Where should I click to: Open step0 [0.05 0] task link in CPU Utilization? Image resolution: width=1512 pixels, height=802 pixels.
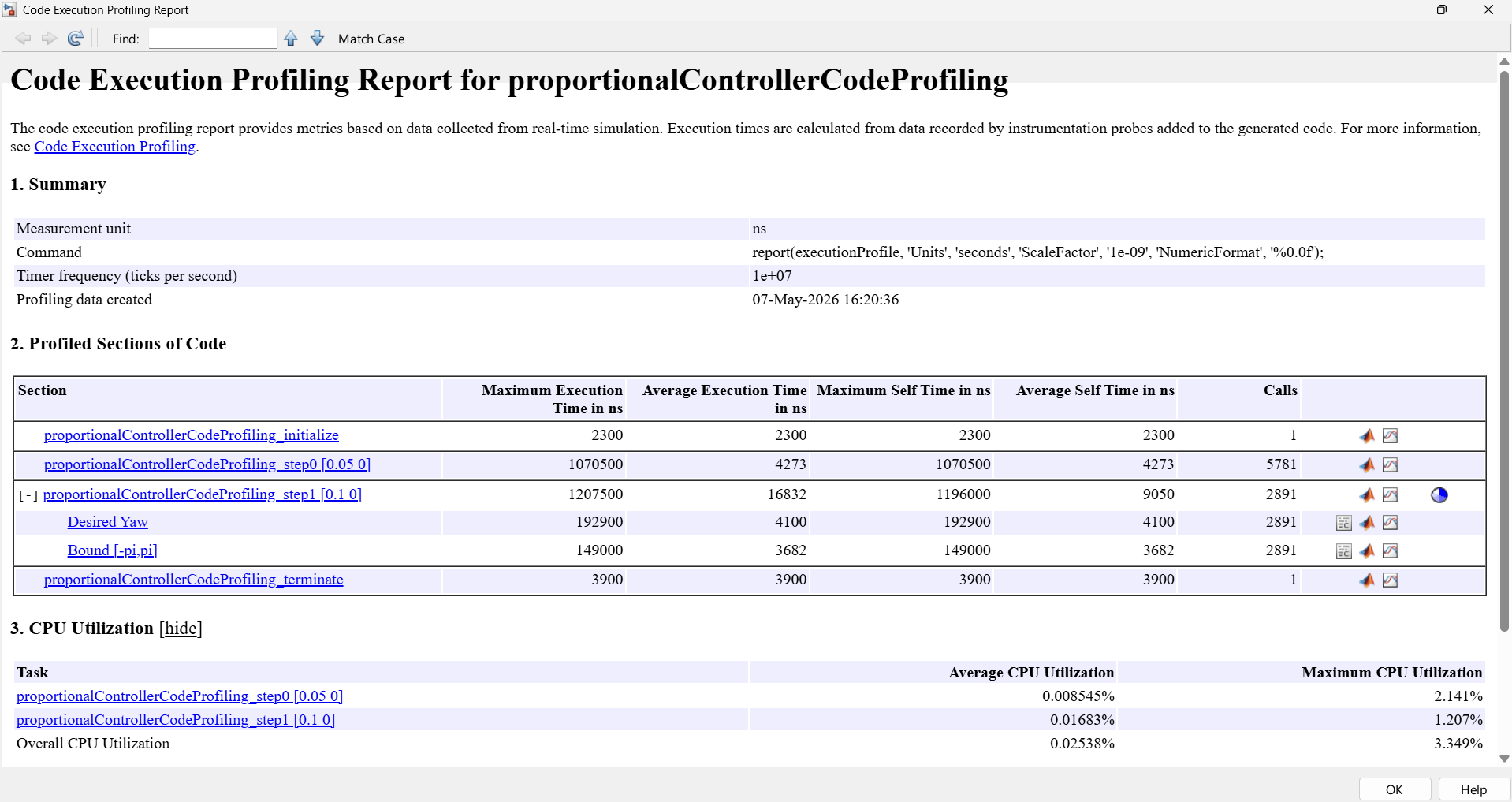click(x=180, y=696)
